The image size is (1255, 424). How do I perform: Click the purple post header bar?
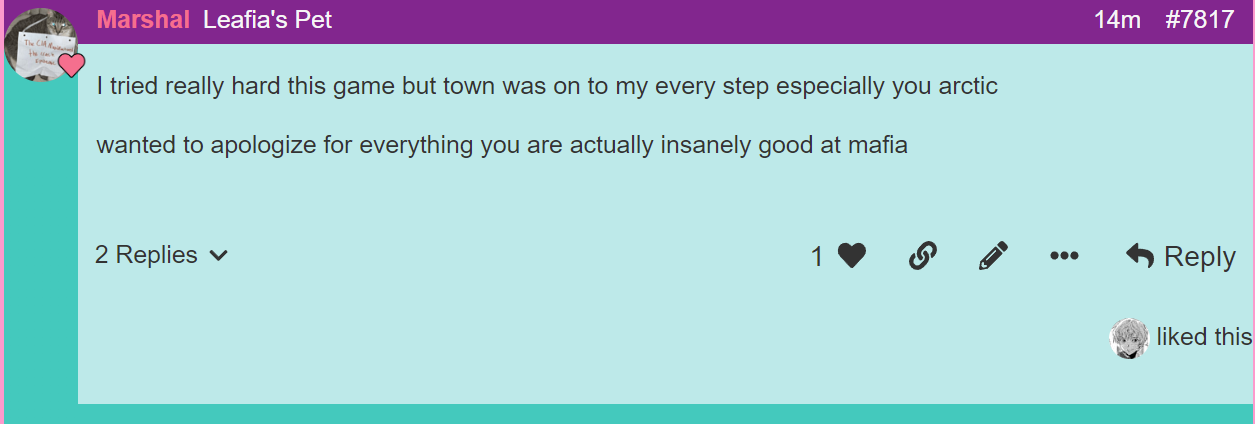point(666,21)
